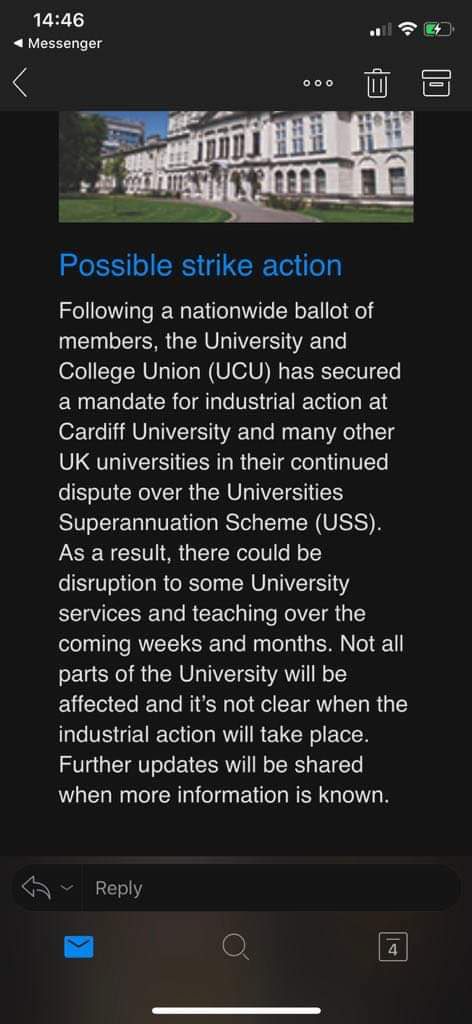
Task: Tap the small triangle beside Messenger
Action: click(19, 44)
